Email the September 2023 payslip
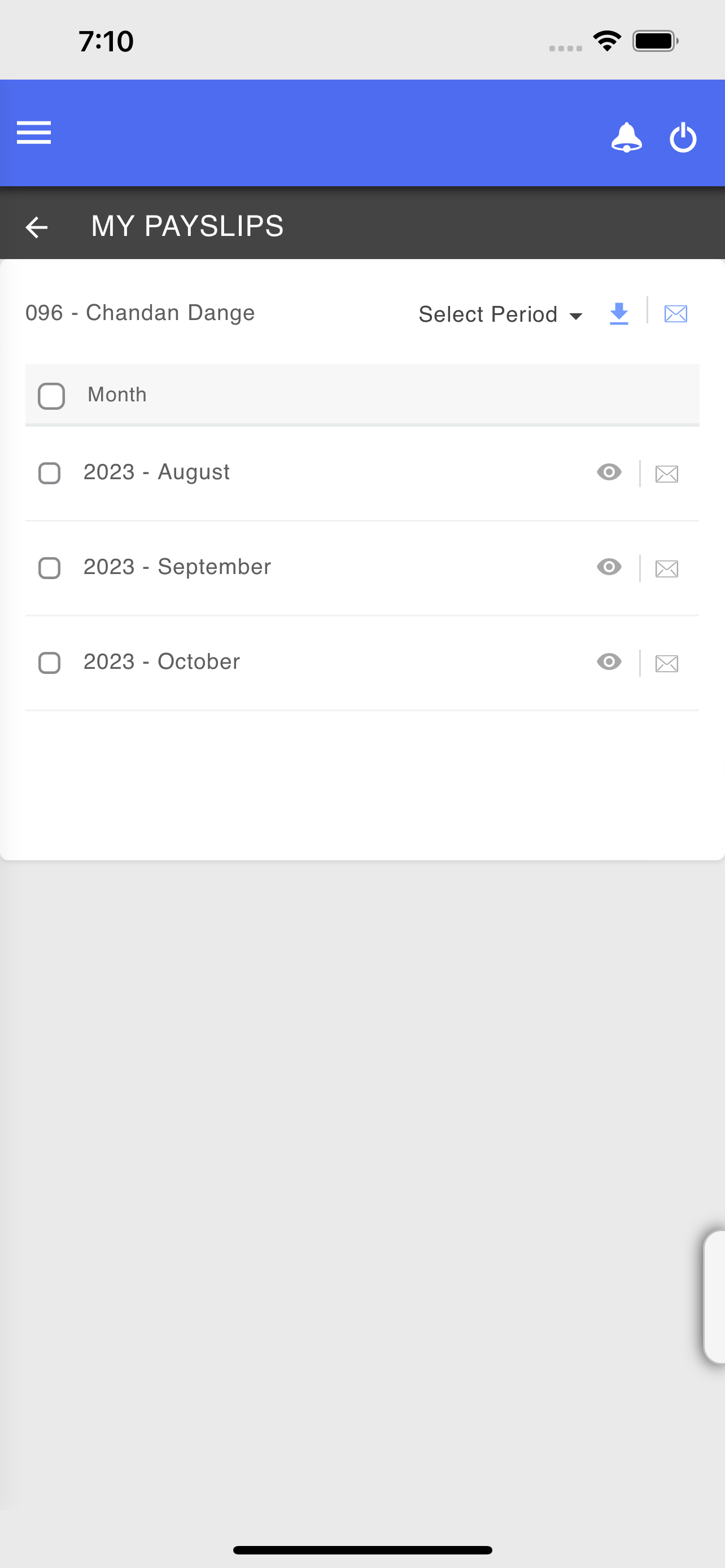The image size is (725, 1568). click(x=667, y=568)
